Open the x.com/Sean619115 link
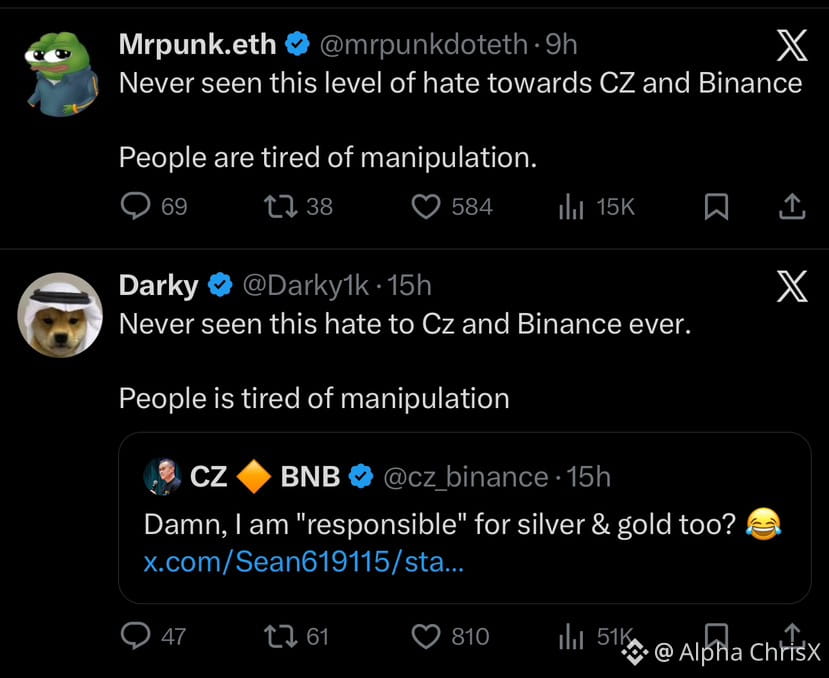The height and width of the screenshot is (678, 829). point(303,561)
